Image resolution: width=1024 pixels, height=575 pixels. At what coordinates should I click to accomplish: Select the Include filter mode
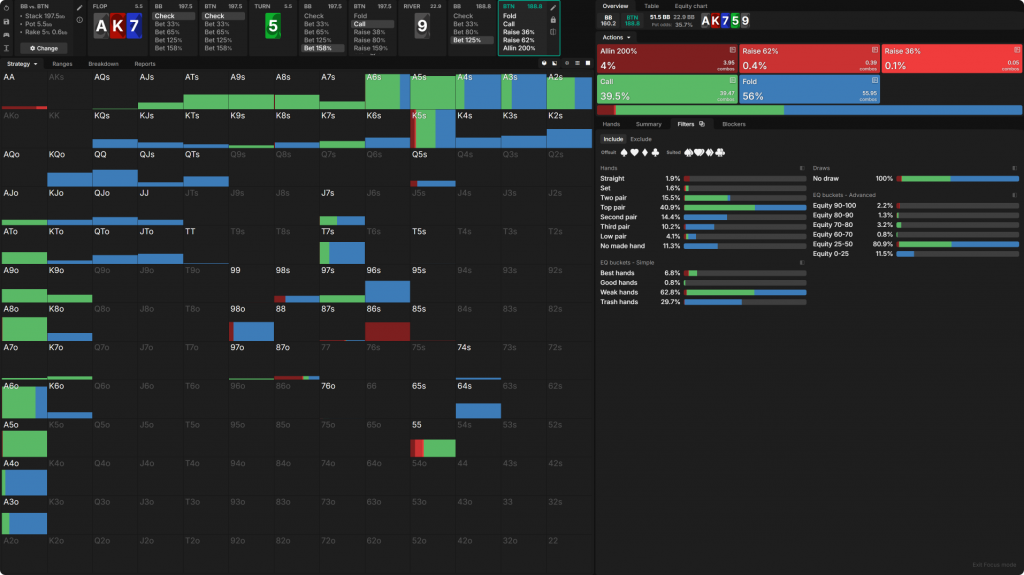pyautogui.click(x=613, y=139)
